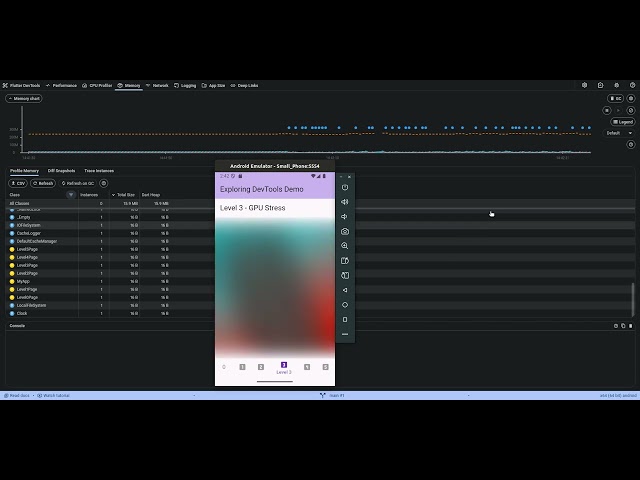Open DevTools help icon in top-right

632,85
